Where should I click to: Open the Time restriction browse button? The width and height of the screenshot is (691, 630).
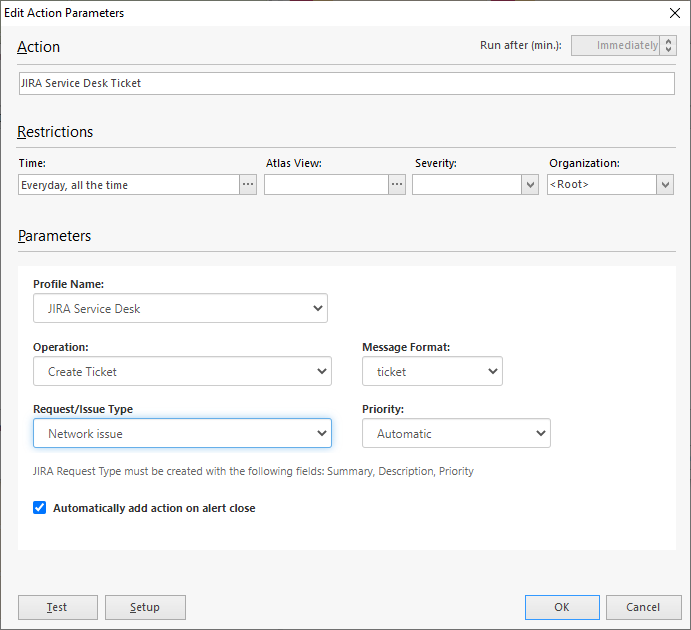click(x=248, y=185)
